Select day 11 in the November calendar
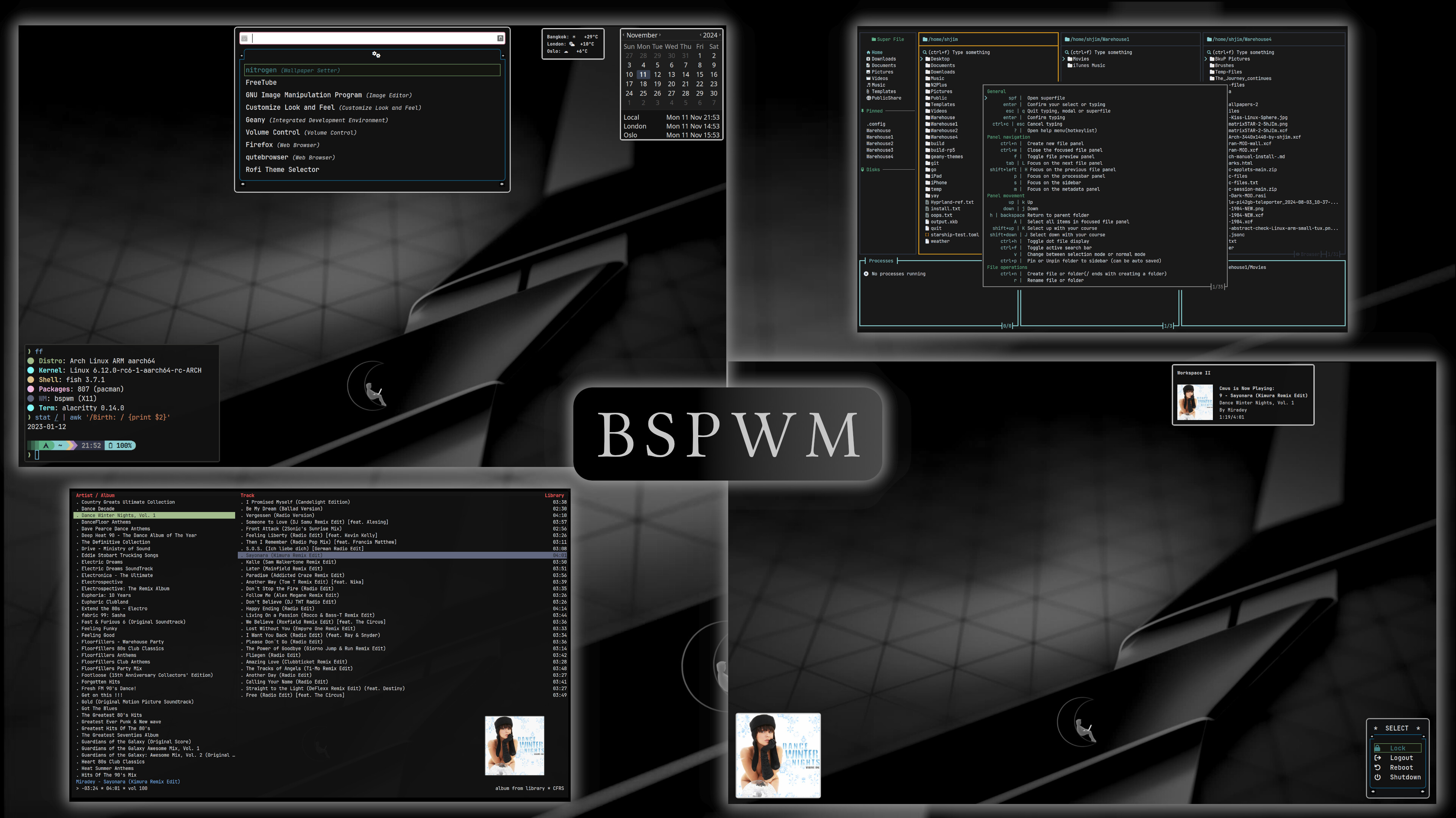The width and height of the screenshot is (1456, 818). 643,75
